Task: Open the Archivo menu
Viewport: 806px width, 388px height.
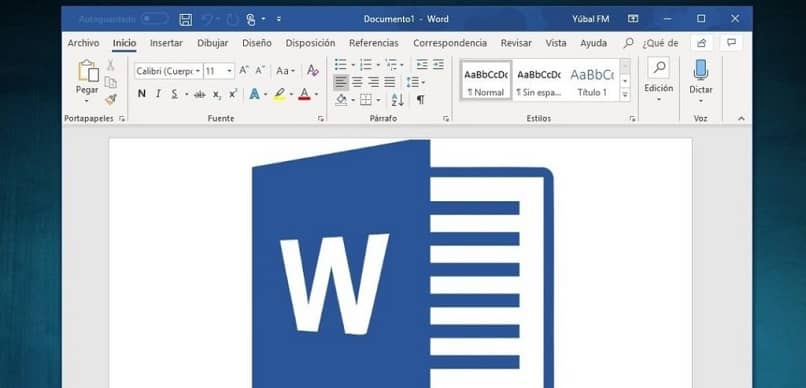Action: pos(83,43)
